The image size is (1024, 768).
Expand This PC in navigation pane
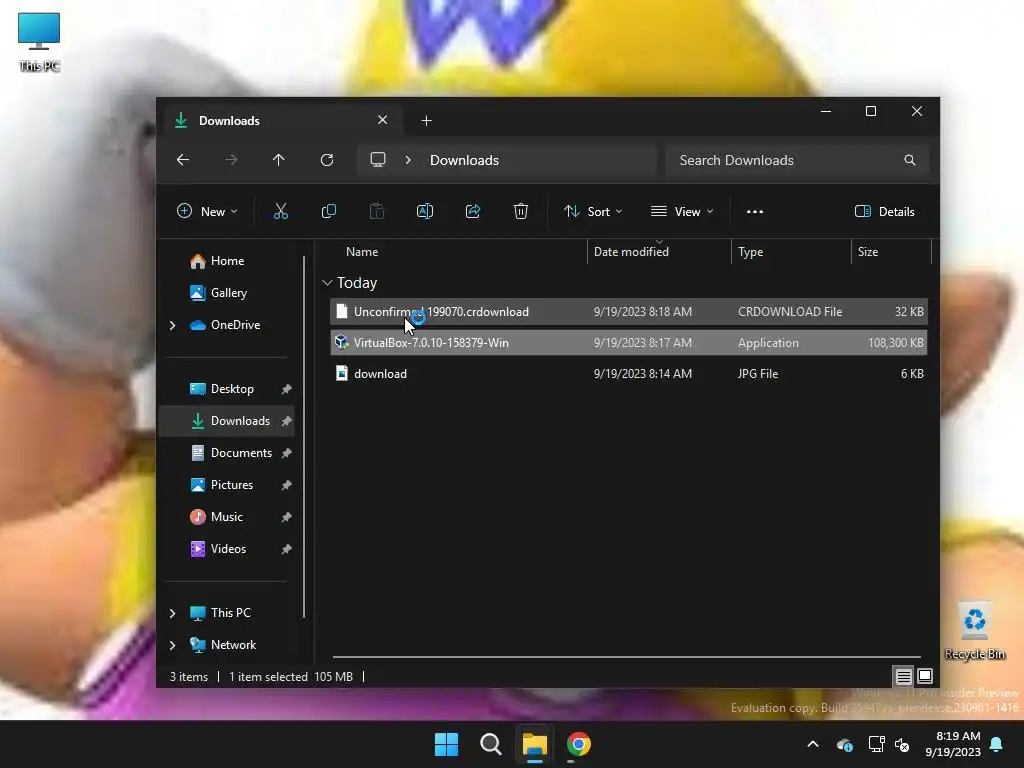coord(172,613)
